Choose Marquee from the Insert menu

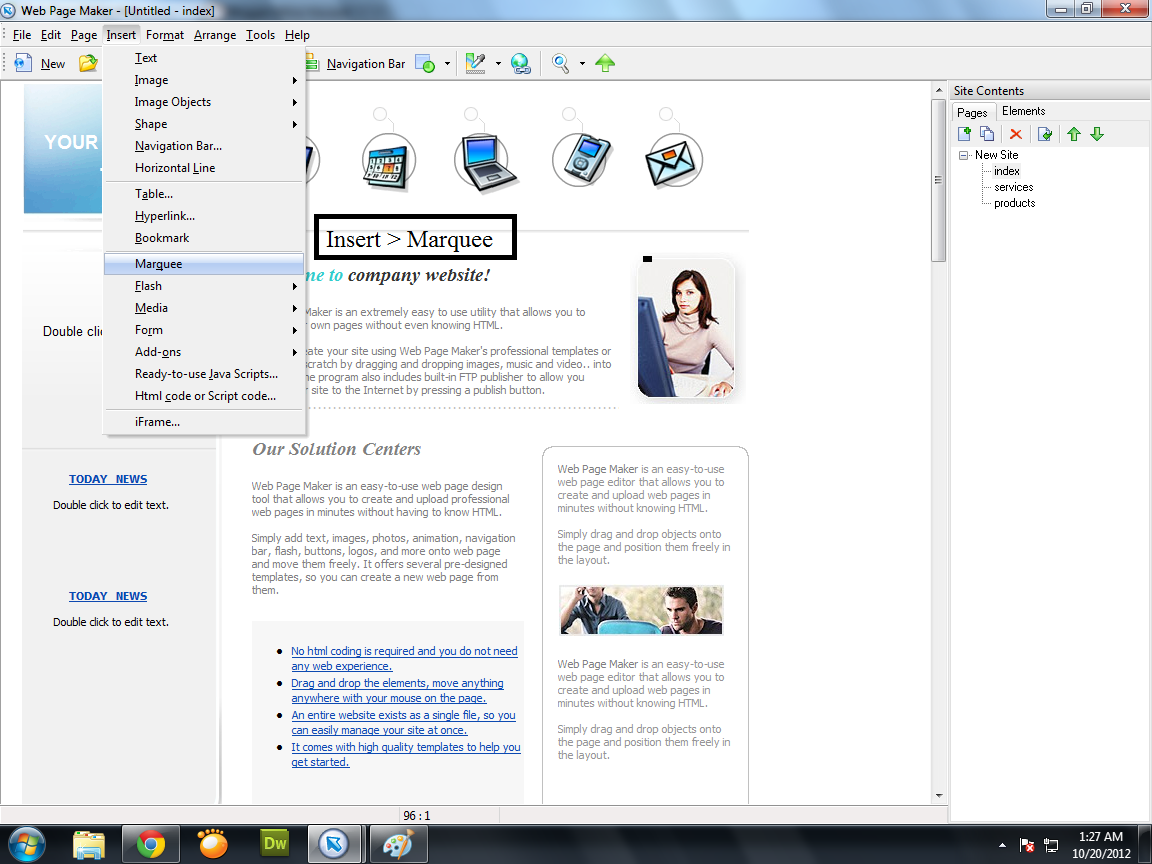click(204, 264)
